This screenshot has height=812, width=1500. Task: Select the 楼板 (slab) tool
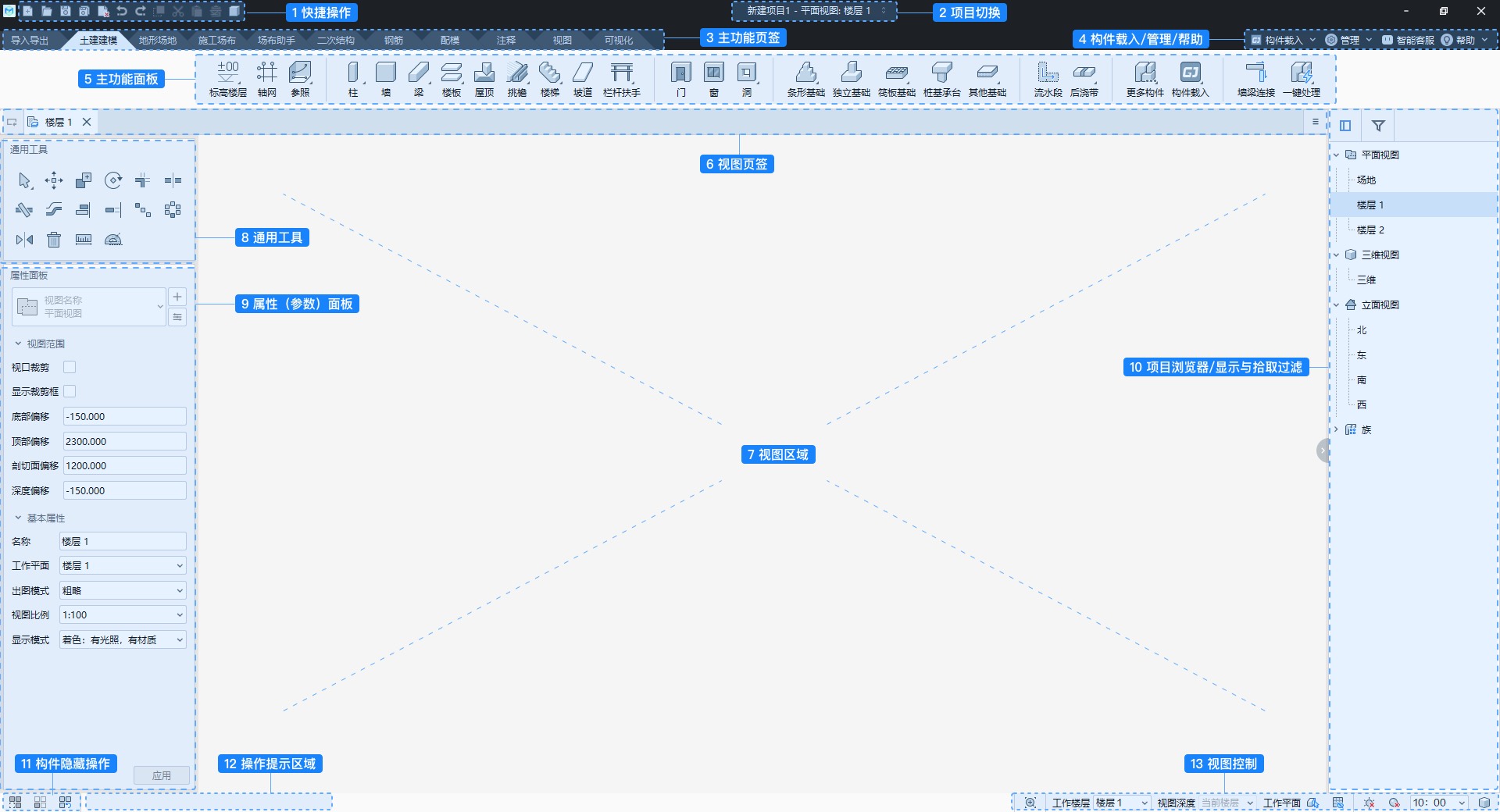(x=452, y=79)
